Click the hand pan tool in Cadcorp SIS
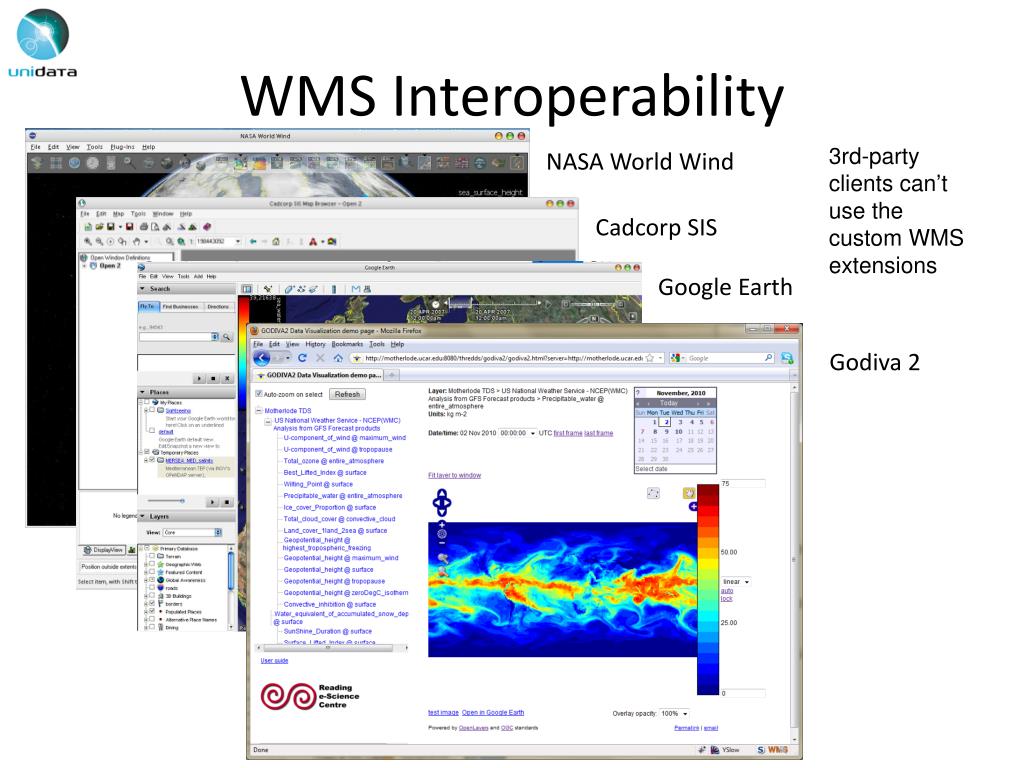The image size is (1024, 768). coord(136,242)
